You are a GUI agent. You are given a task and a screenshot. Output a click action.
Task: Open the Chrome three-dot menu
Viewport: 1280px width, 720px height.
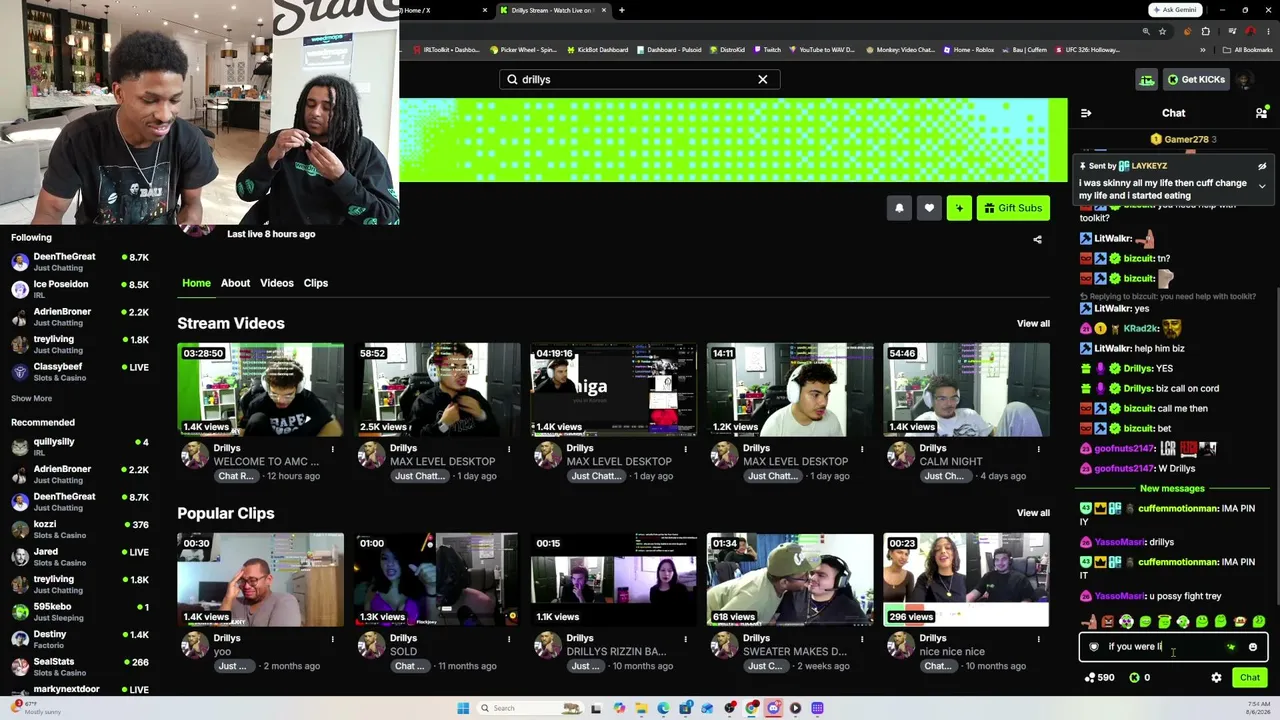(x=1268, y=31)
